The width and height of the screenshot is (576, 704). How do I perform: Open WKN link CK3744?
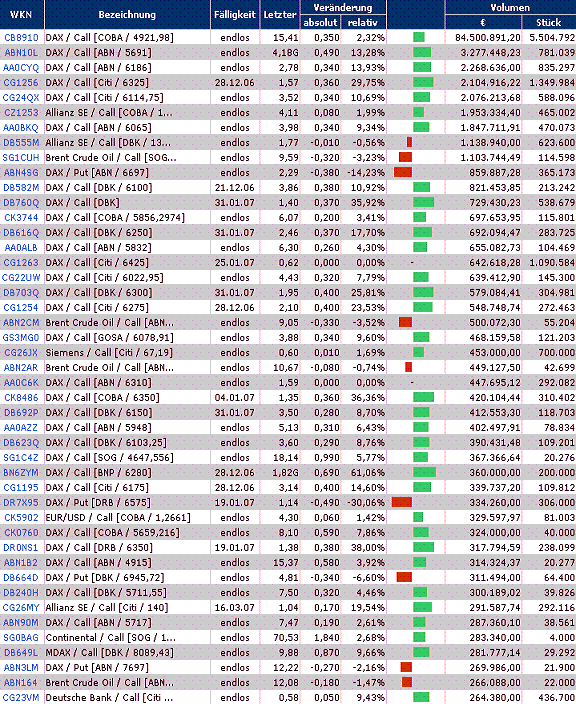tap(21, 218)
